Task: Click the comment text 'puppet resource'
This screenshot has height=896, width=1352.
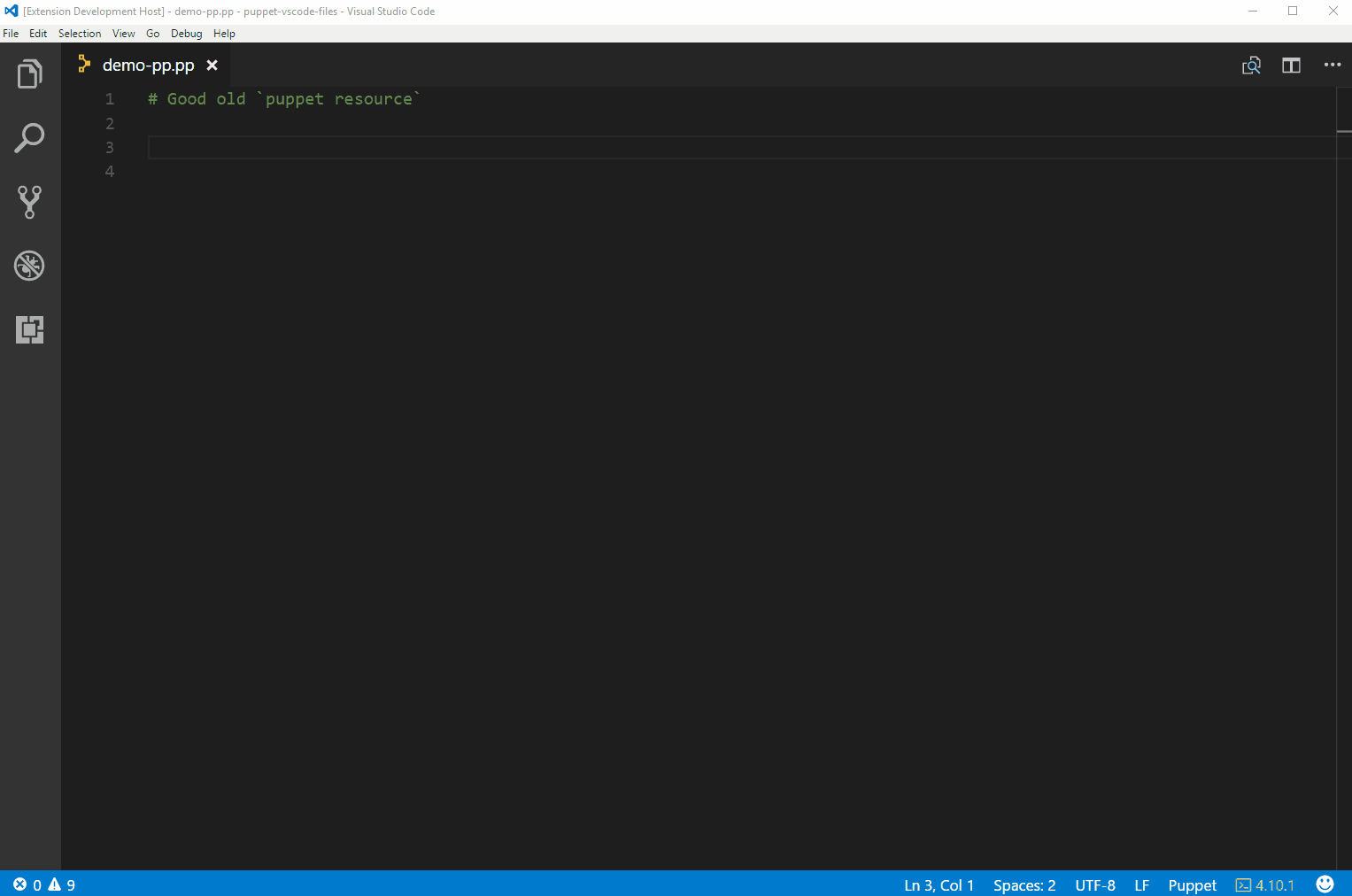Action: coord(339,99)
